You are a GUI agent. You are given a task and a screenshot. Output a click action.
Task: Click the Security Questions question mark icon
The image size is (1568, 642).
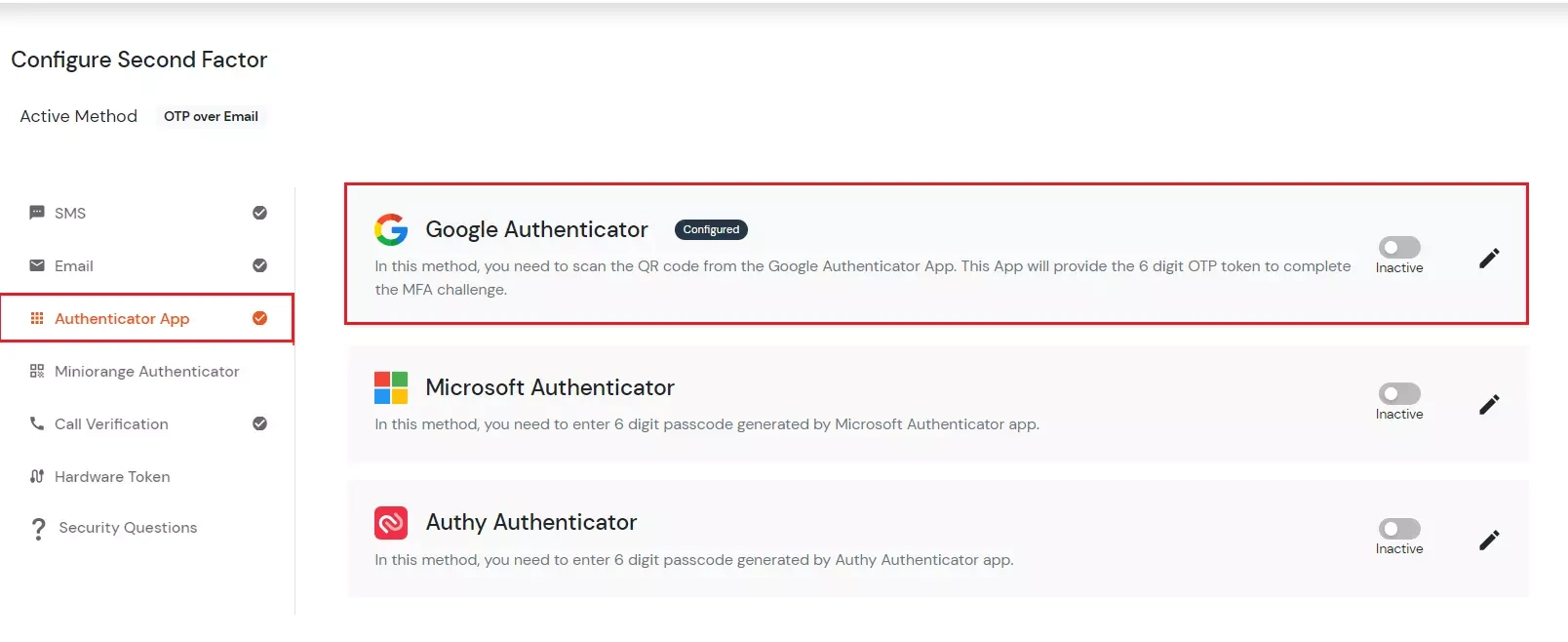pos(38,528)
